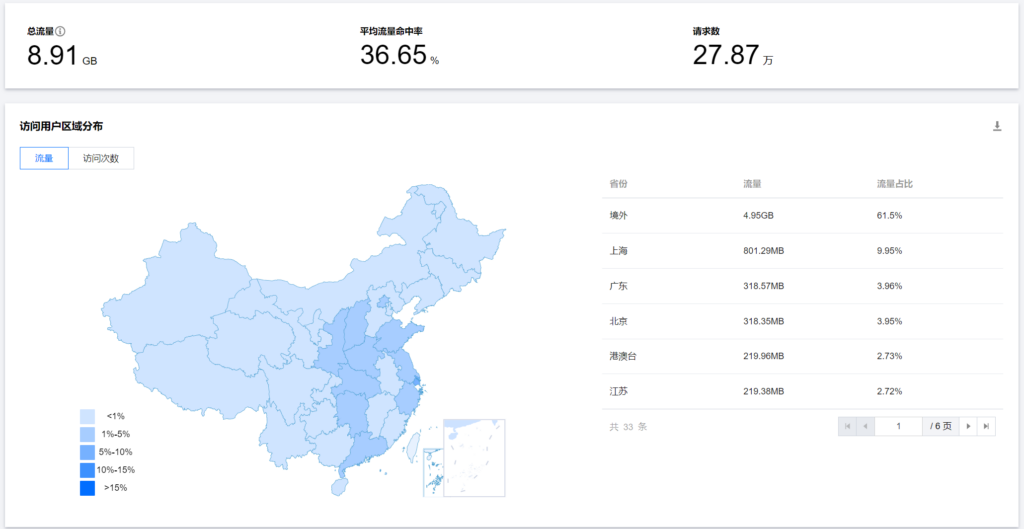Select the 1%-5% legend swatch
The width and height of the screenshot is (1024, 529).
coord(88,434)
